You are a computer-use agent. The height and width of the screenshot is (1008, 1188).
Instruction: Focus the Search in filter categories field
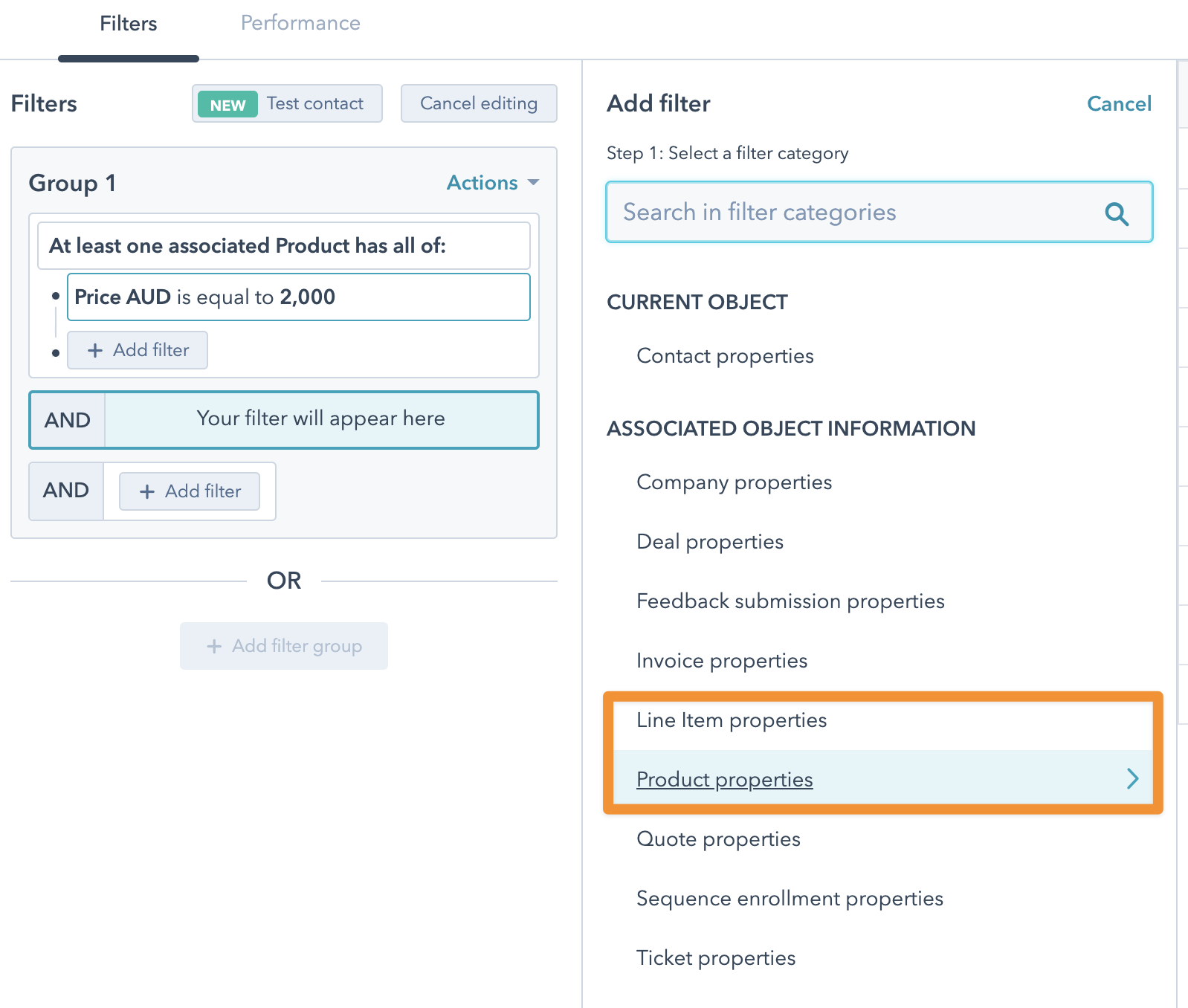[855, 213]
